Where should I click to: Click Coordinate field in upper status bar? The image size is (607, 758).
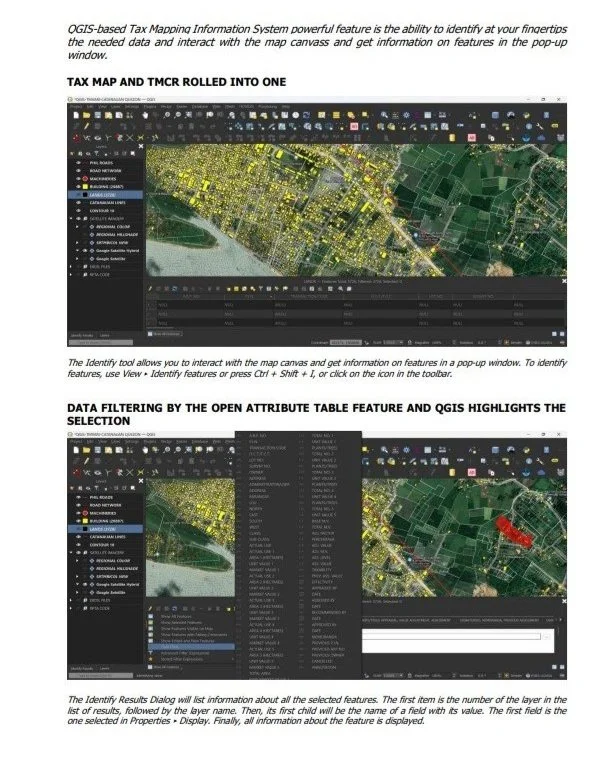346,342
